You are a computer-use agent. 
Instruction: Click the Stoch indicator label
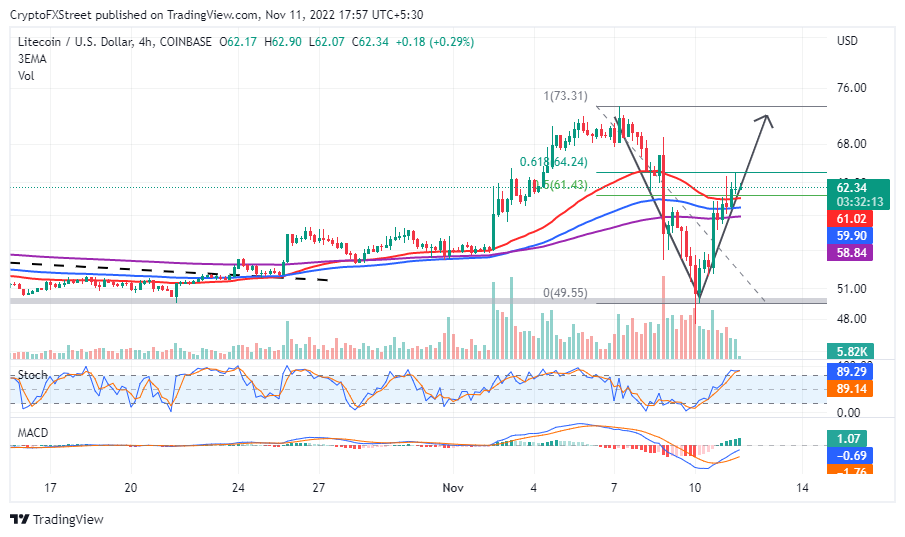pos(32,375)
